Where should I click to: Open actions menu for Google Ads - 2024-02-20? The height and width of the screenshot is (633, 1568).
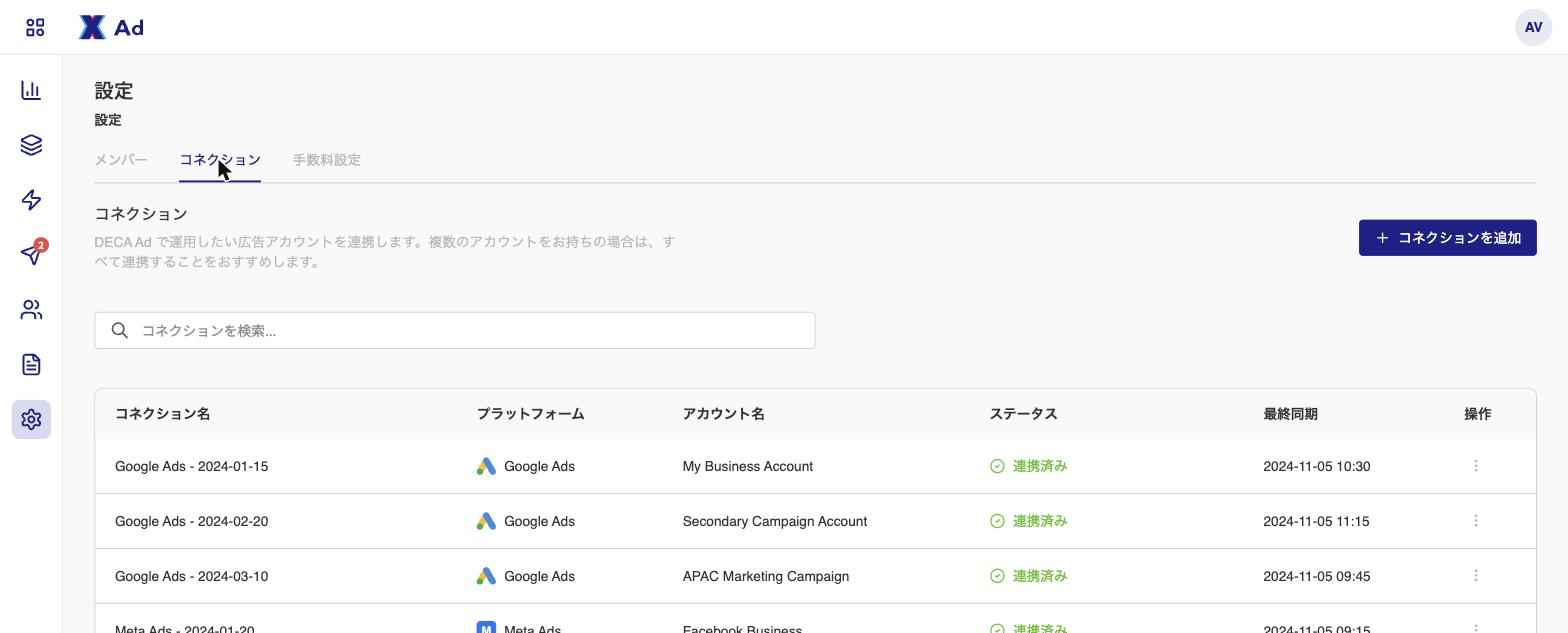(x=1476, y=521)
